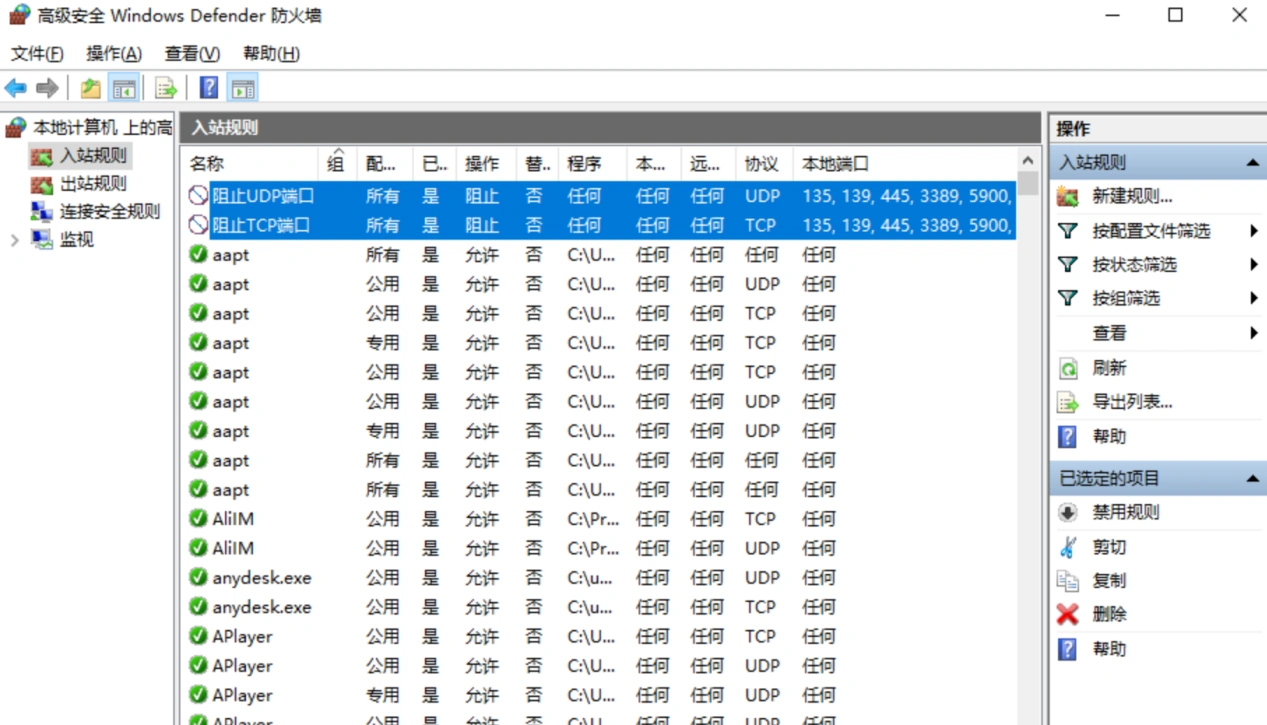Click the block icon of rule 阻止TCP端口
This screenshot has height=725, width=1267.
coord(198,225)
